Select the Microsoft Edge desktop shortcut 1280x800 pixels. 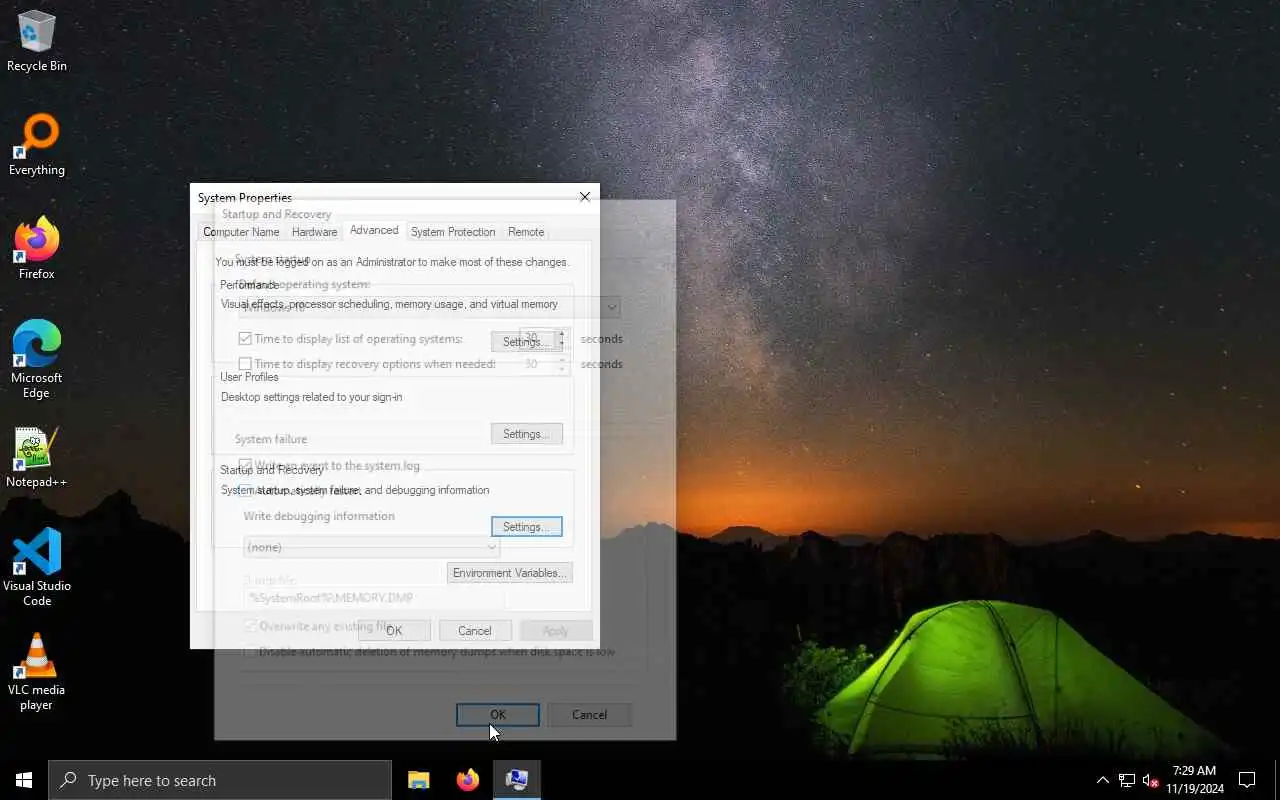click(37, 360)
